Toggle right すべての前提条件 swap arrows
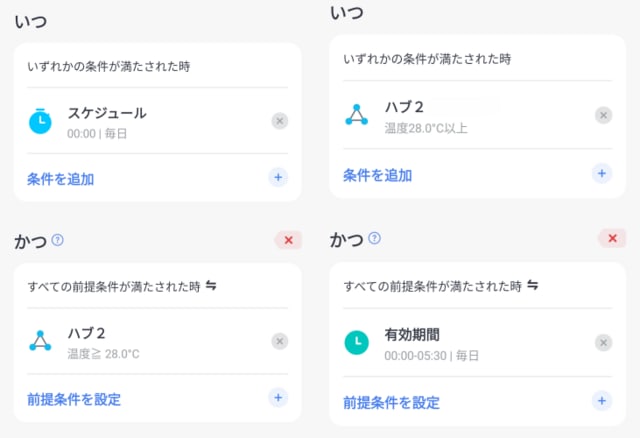Viewport: 640px width, 438px height. (x=532, y=285)
